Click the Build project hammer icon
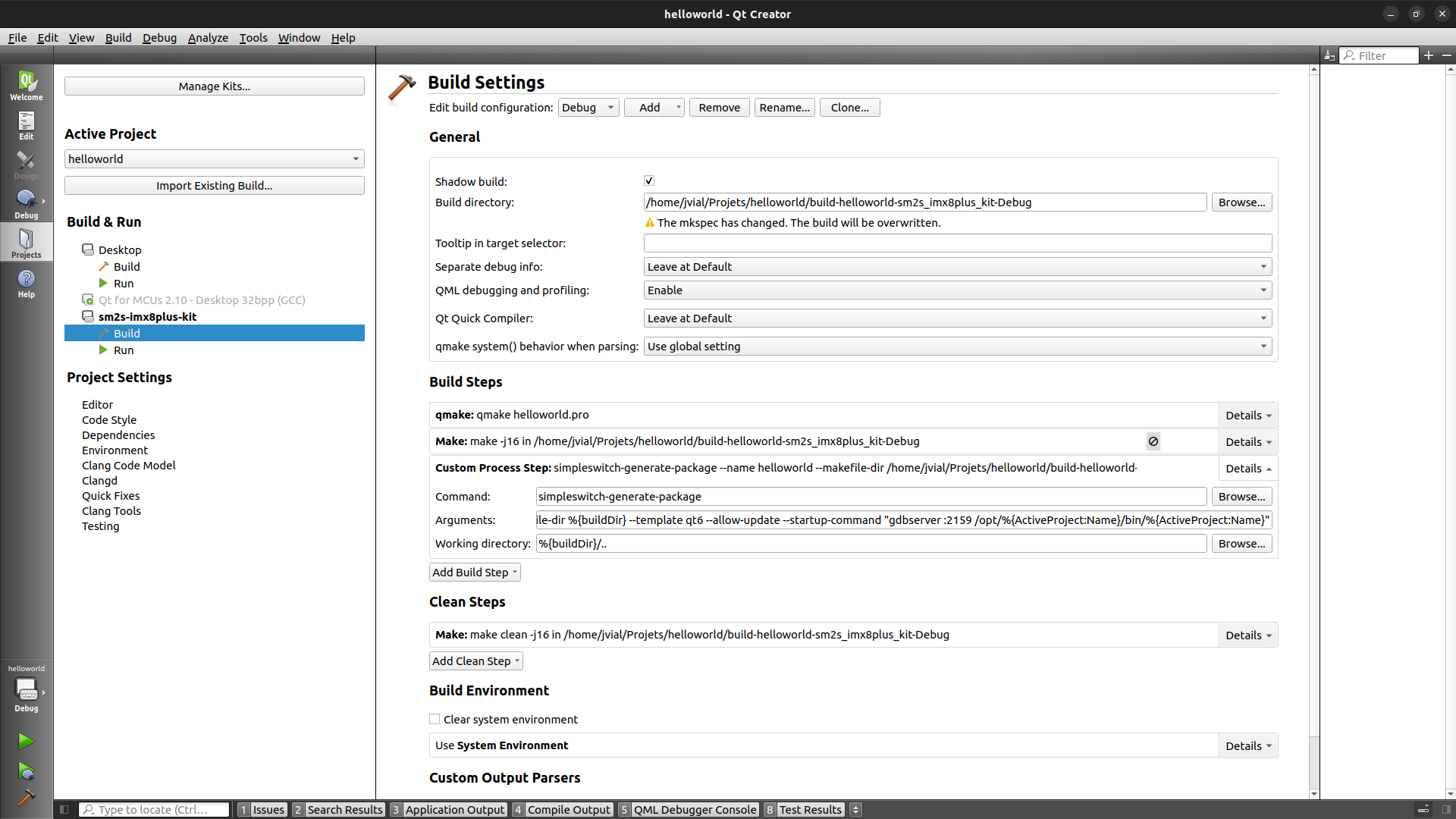The image size is (1456, 819). tap(26, 798)
